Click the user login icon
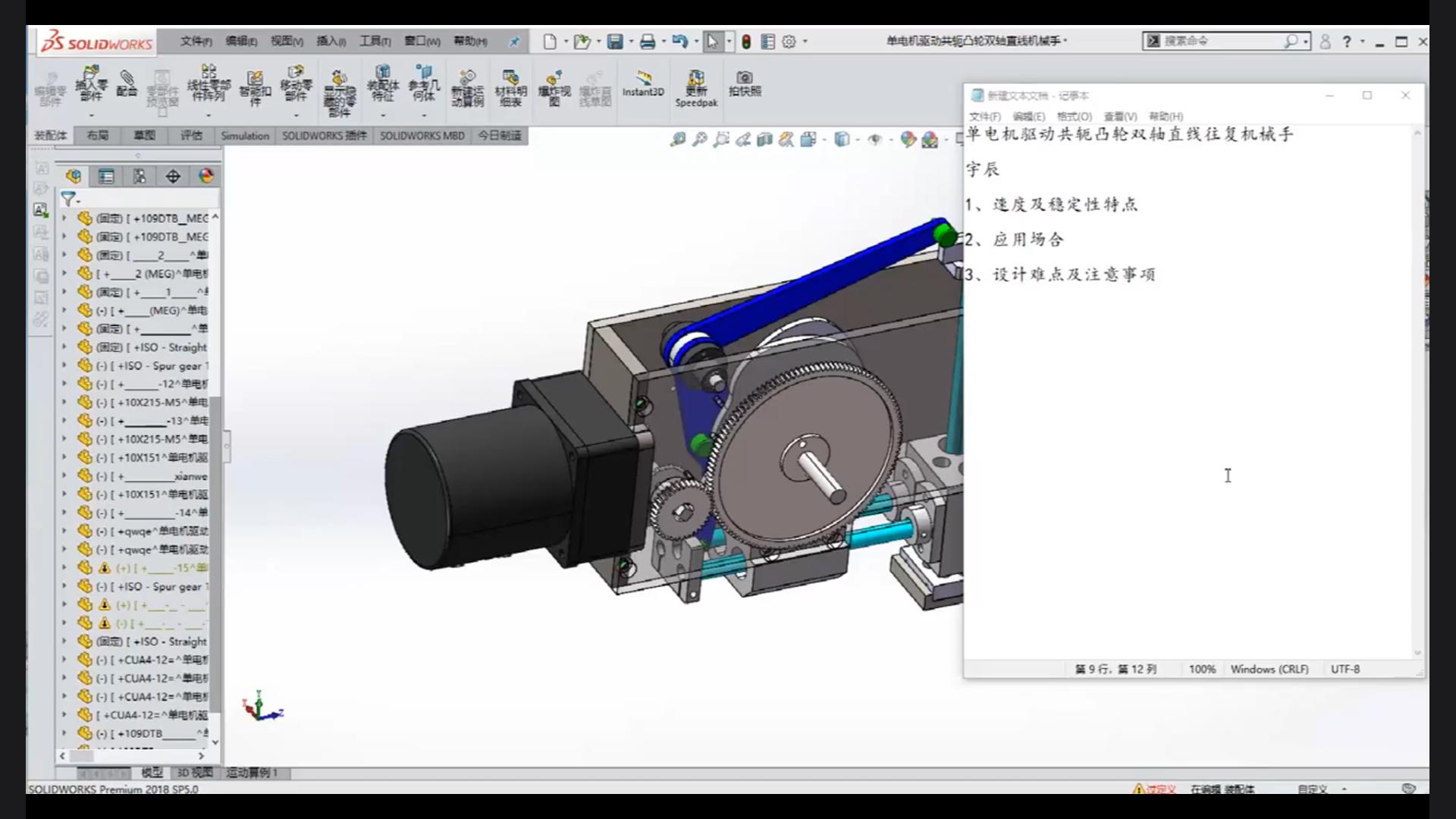This screenshot has height=819, width=1456. 1325,42
